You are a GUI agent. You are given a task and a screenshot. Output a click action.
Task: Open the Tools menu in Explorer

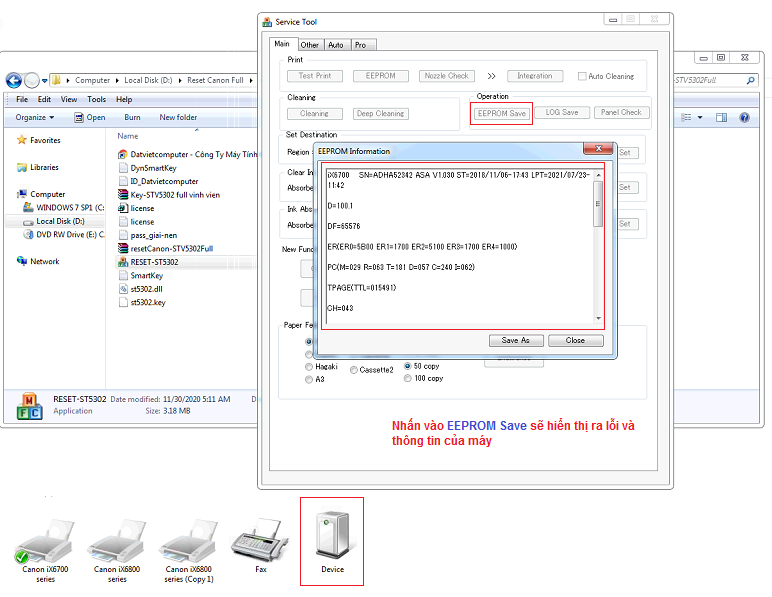(96, 99)
